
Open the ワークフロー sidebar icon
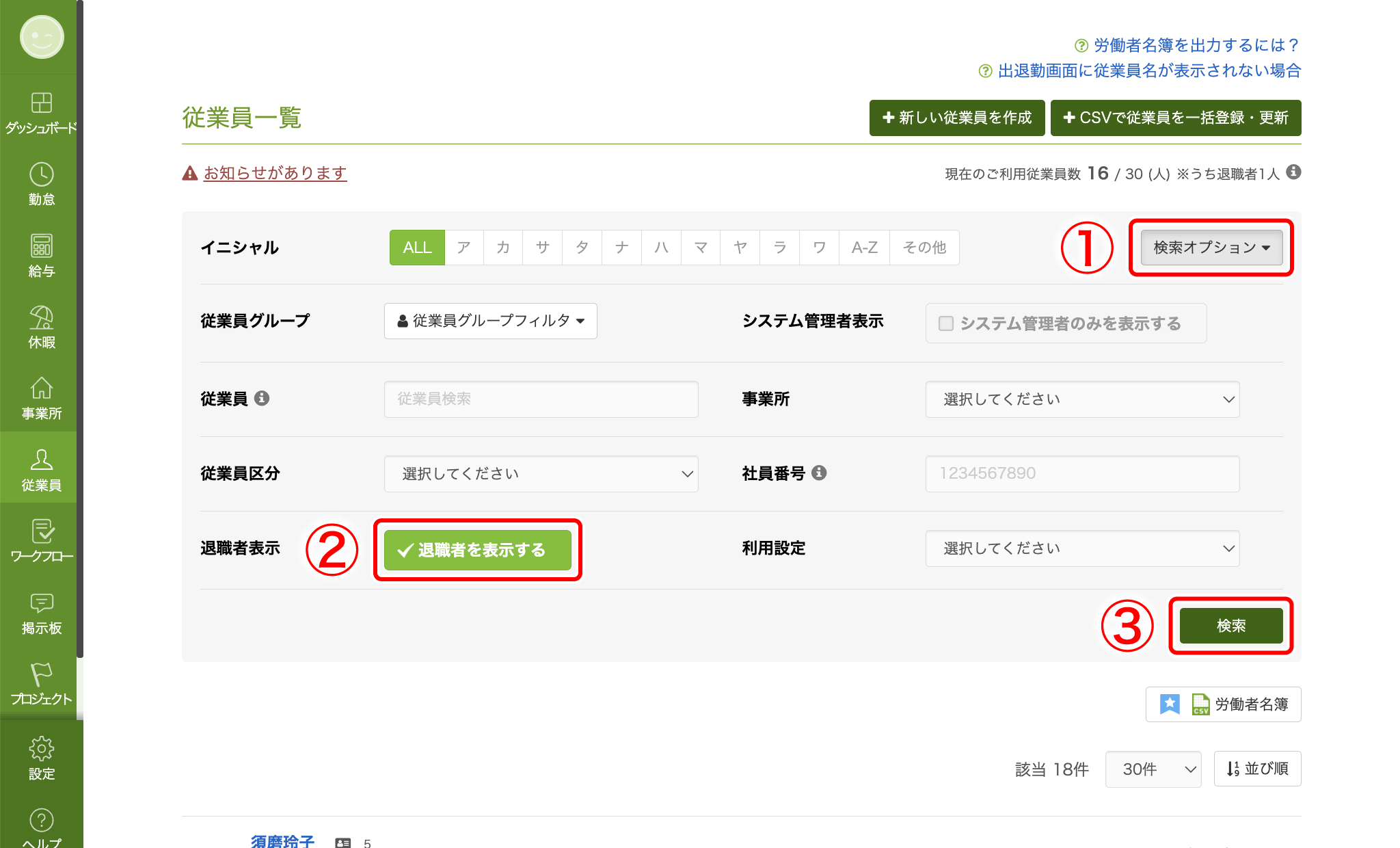(42, 531)
